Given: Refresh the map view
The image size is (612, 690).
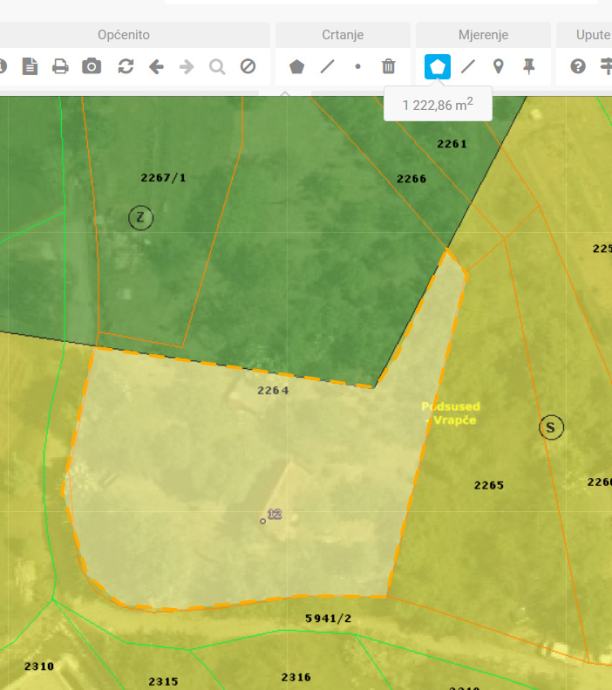Looking at the screenshot, I should (126, 67).
